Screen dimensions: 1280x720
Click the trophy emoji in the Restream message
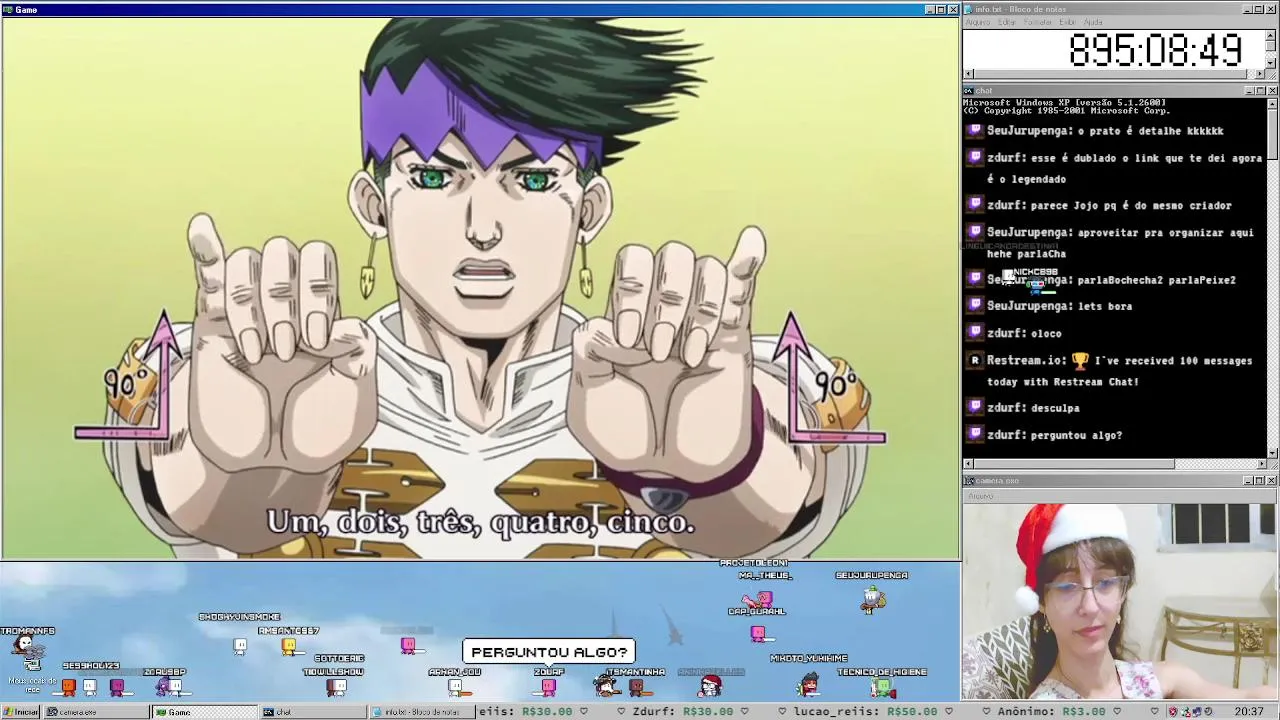(x=1080, y=360)
